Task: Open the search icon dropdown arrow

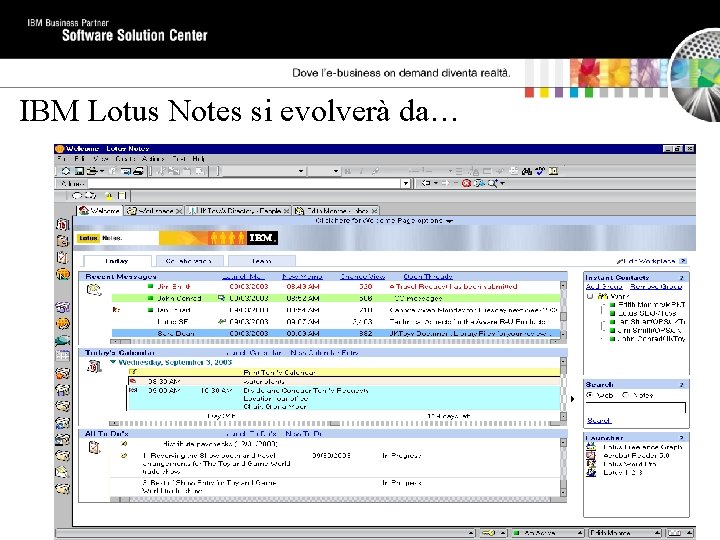Action: [x=502, y=183]
